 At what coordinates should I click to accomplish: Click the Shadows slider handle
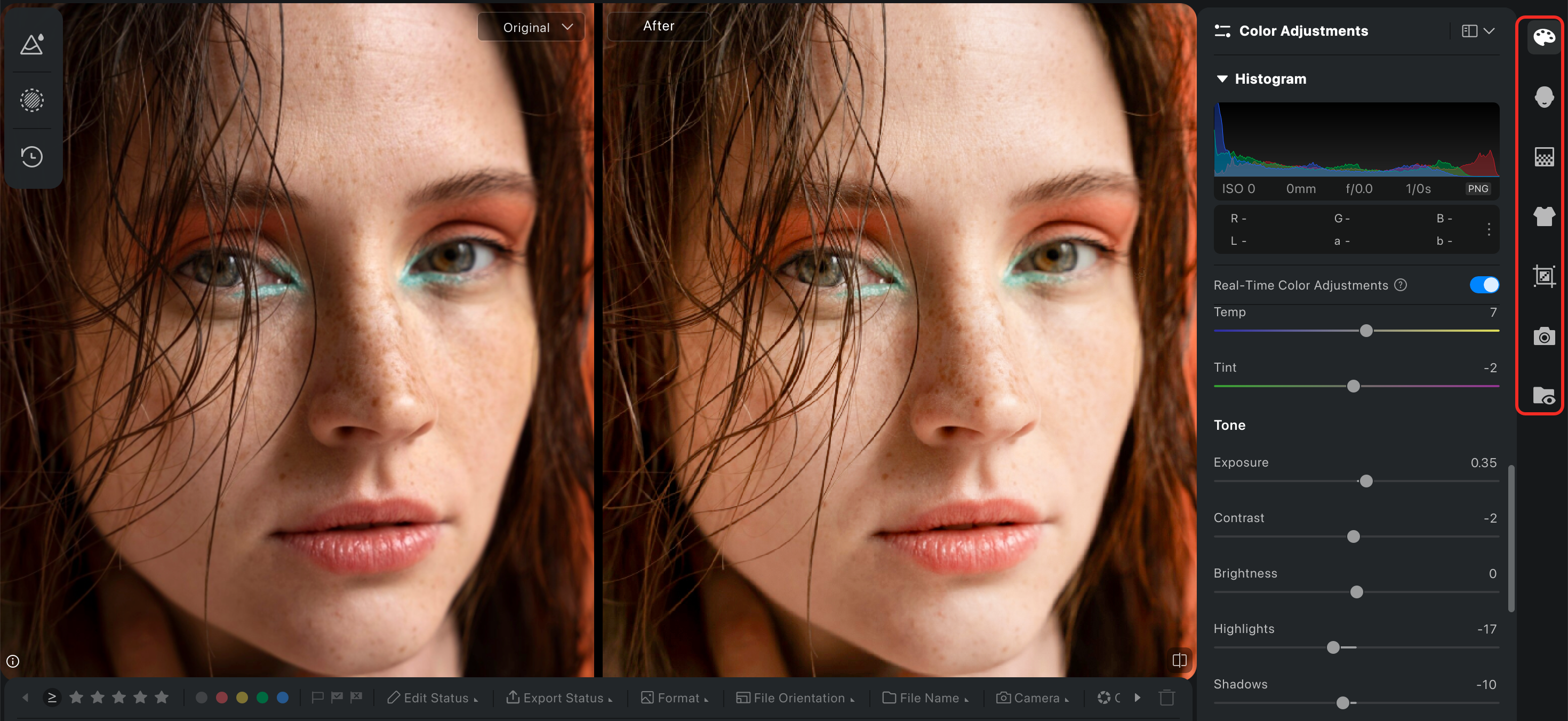point(1342,702)
